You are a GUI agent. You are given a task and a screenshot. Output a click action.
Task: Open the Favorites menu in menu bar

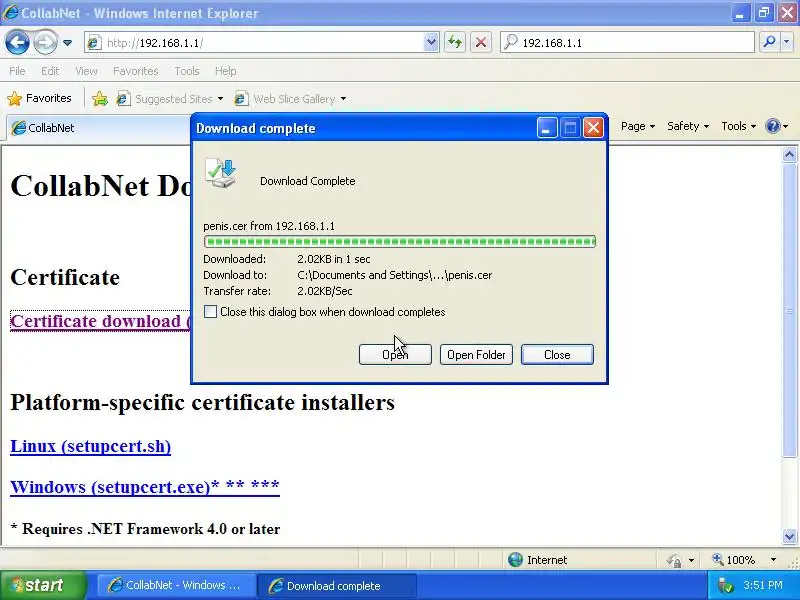136,71
